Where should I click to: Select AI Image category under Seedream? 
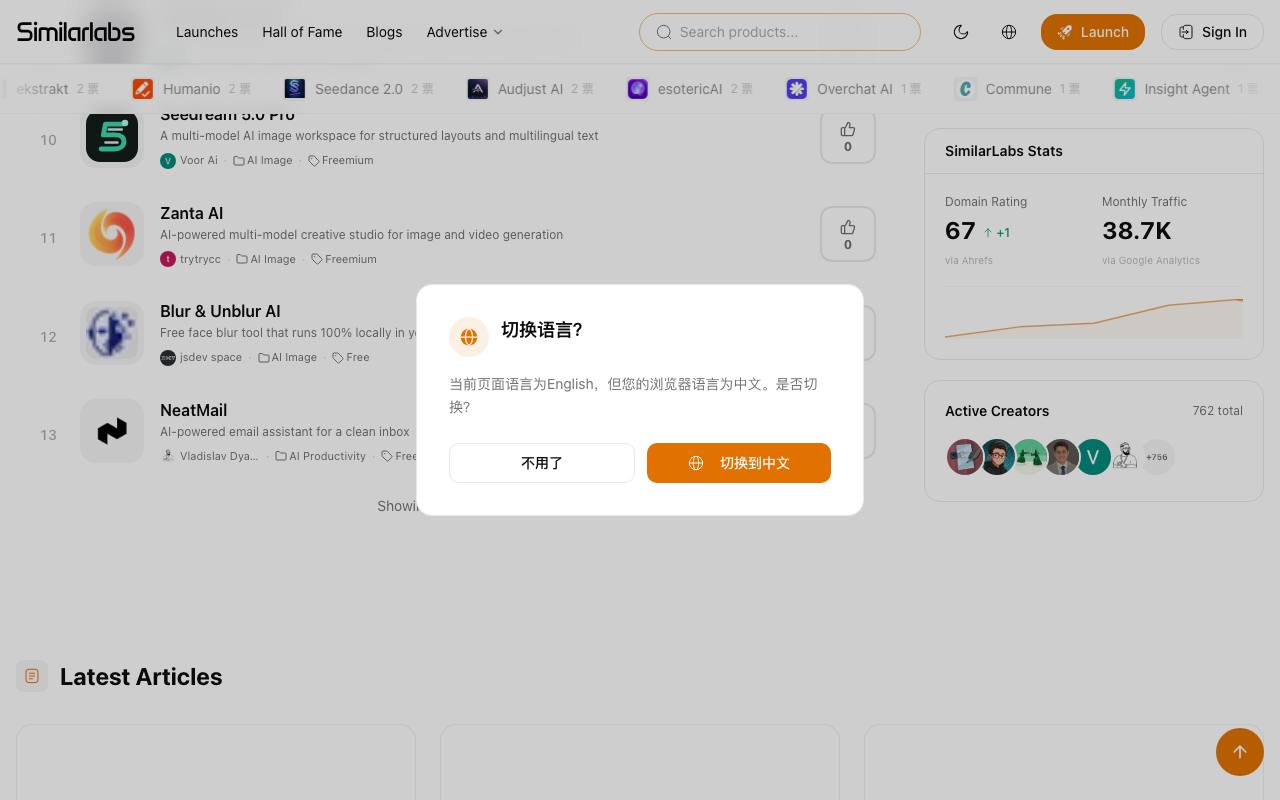coord(263,160)
